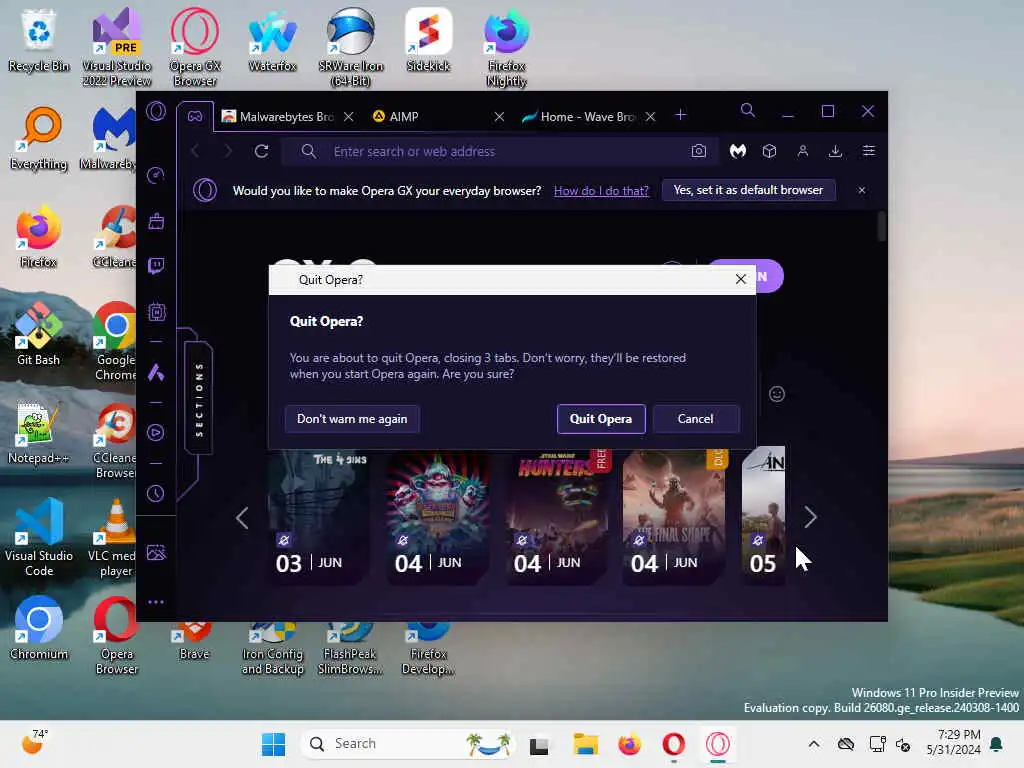Viewport: 1024px width, 768px height.
Task: Select Sidekick desktop shortcut
Action: (428, 40)
